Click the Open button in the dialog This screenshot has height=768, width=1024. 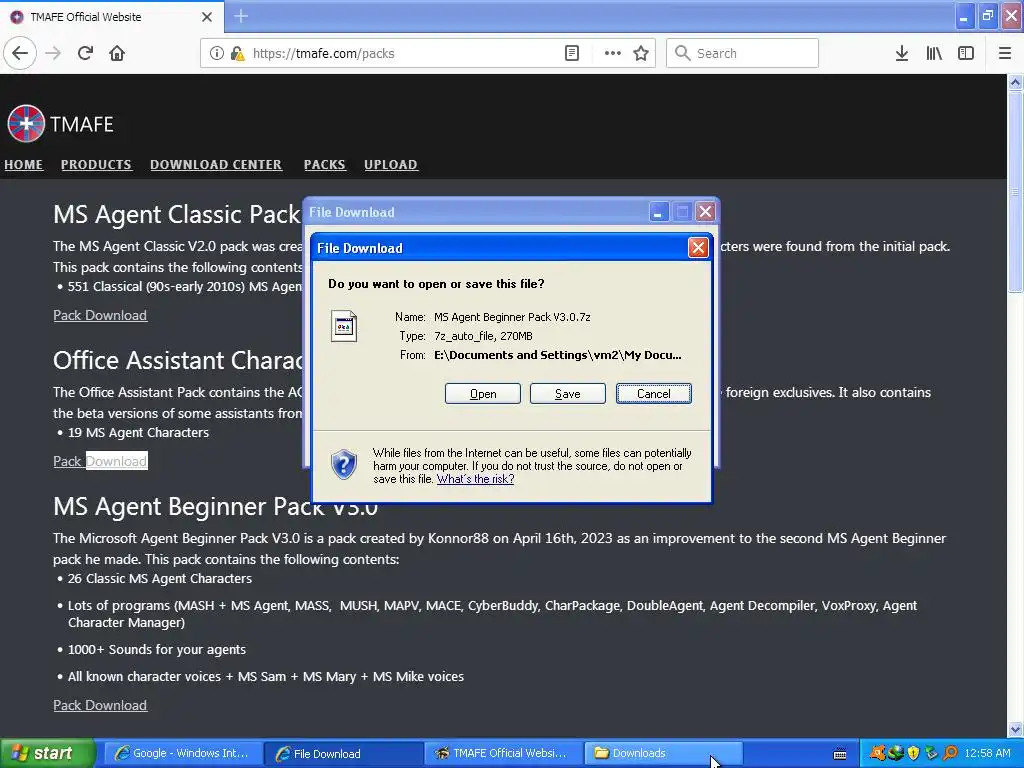(483, 393)
